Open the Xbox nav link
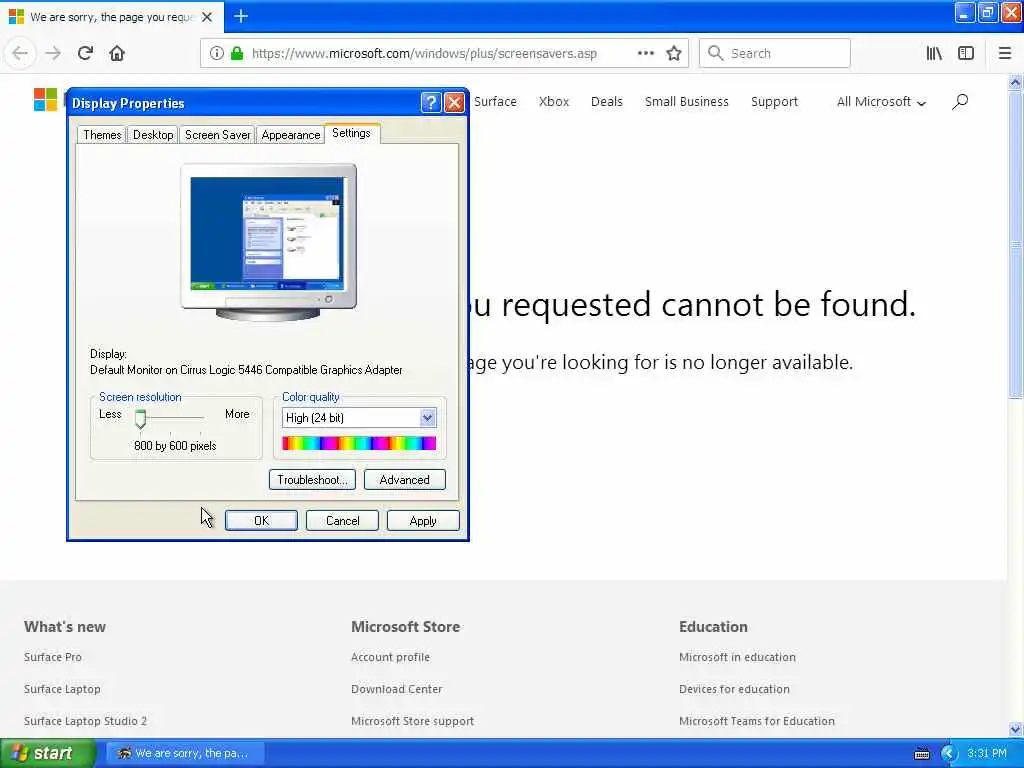Image resolution: width=1024 pixels, height=768 pixels. click(554, 102)
